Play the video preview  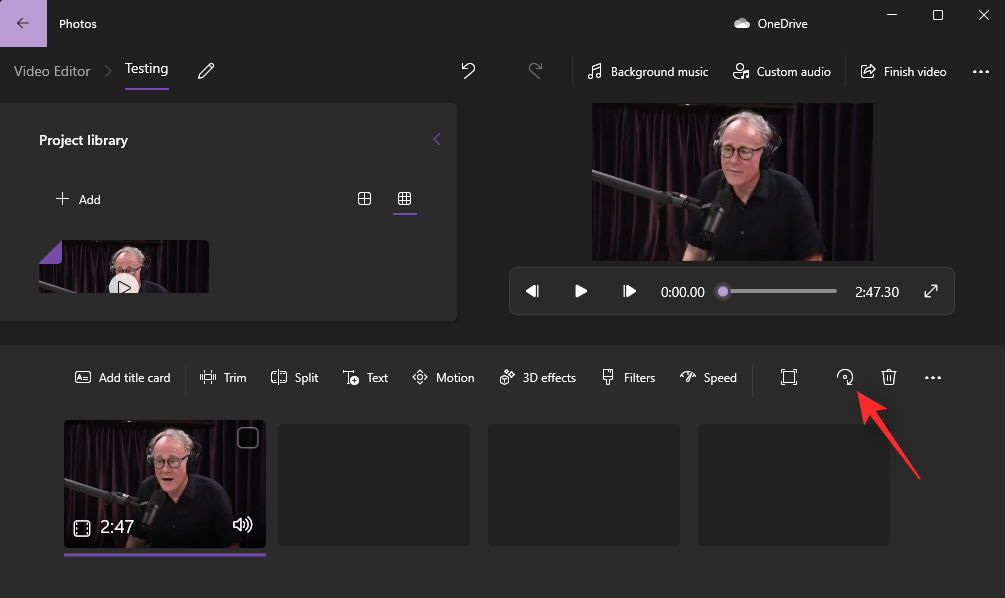click(x=581, y=291)
